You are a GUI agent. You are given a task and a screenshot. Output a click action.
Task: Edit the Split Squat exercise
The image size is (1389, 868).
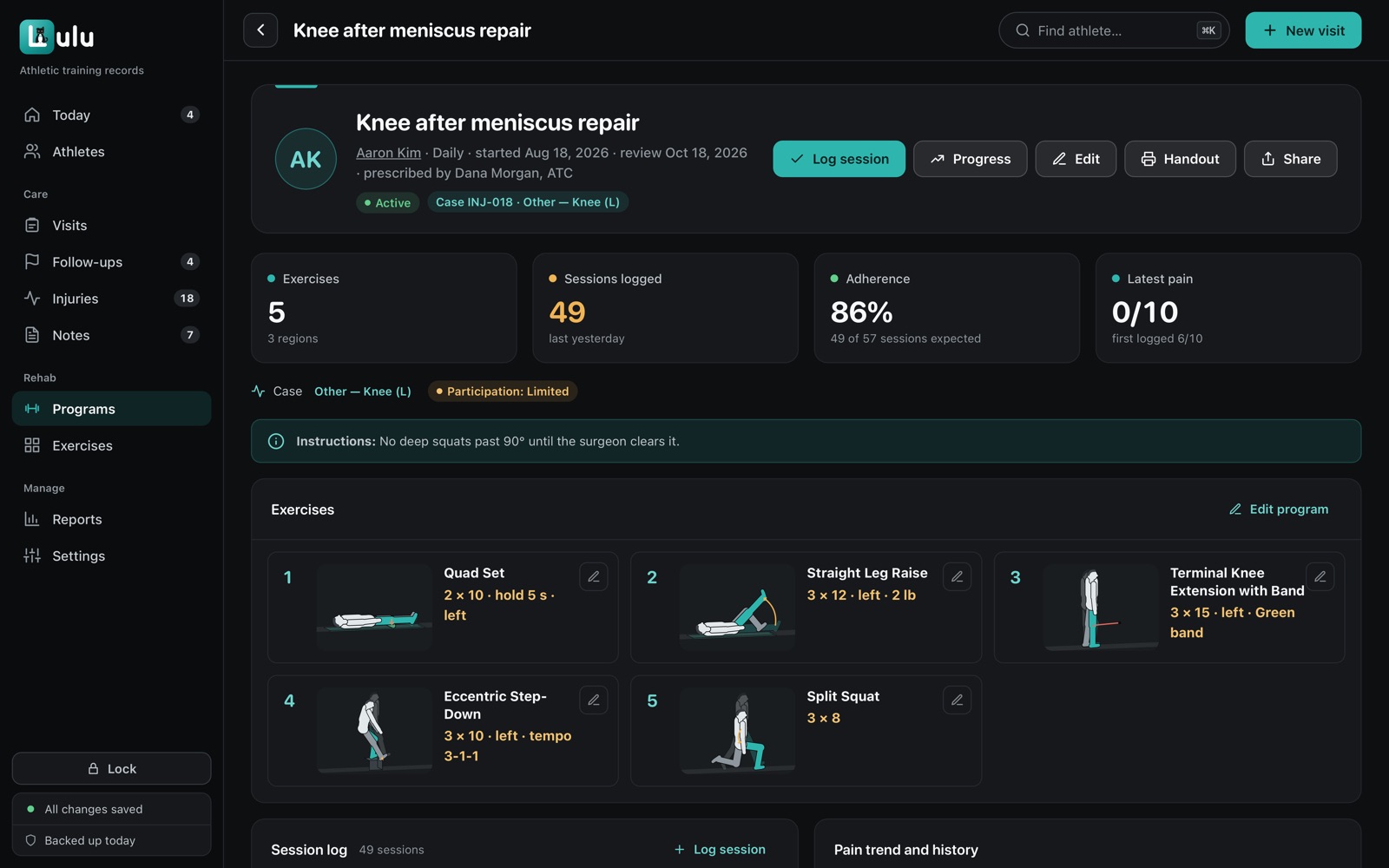pos(957,700)
